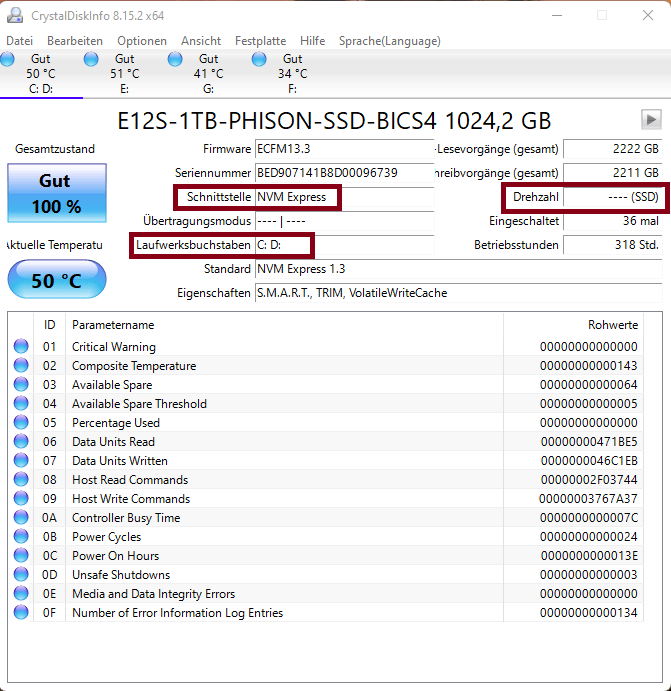
Task: Click raw value 0000003767A37
Action: point(588,499)
